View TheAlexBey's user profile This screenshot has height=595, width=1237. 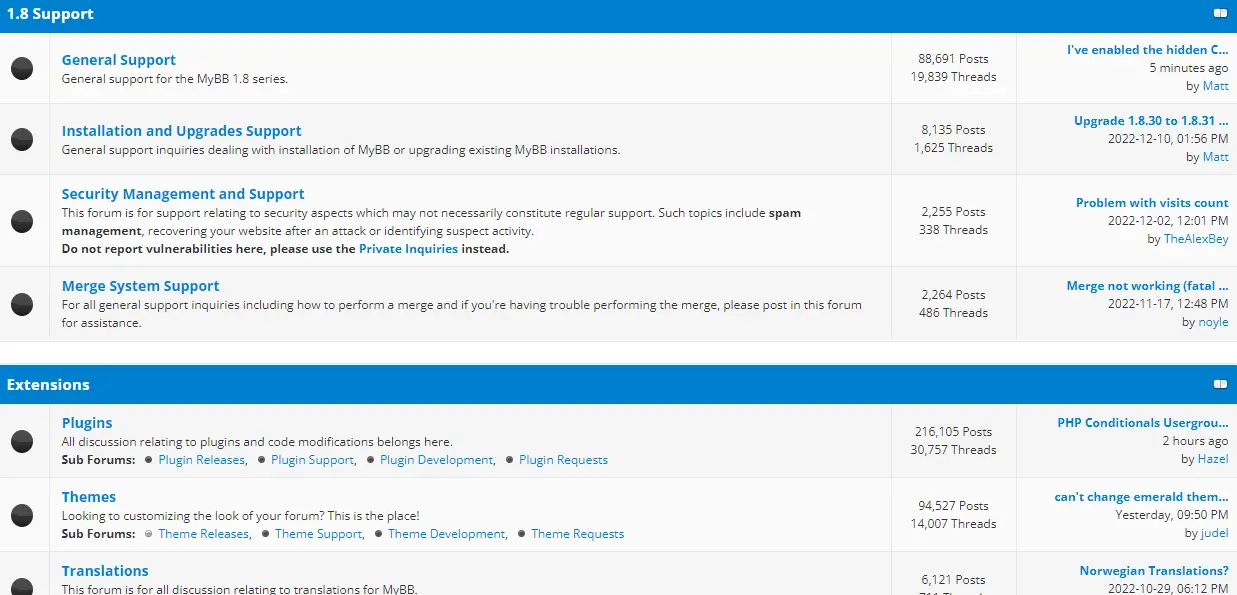click(x=1196, y=239)
